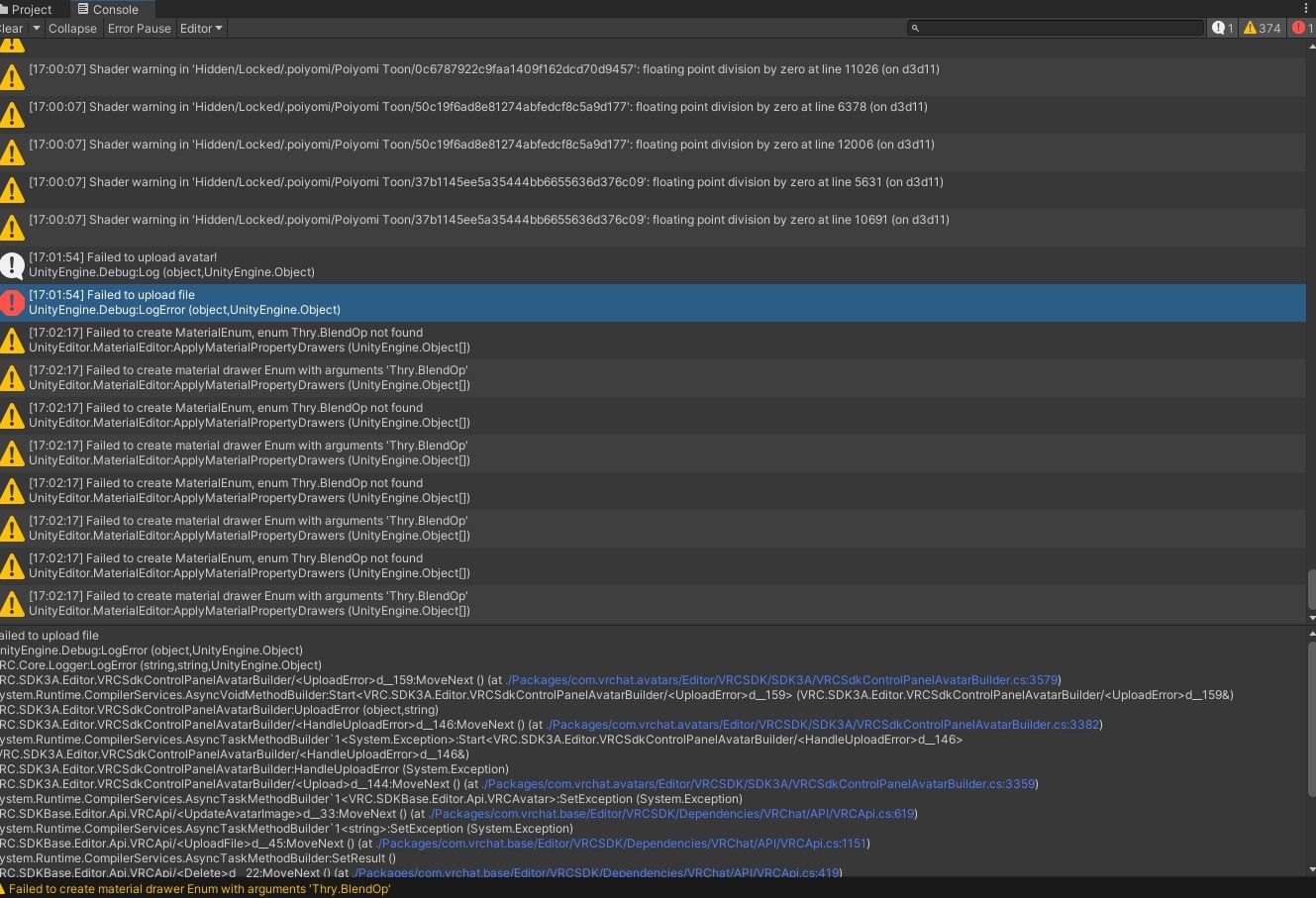Toggle the warnings filter showing 374
Viewport: 1316px width, 898px height.
tap(1263, 29)
